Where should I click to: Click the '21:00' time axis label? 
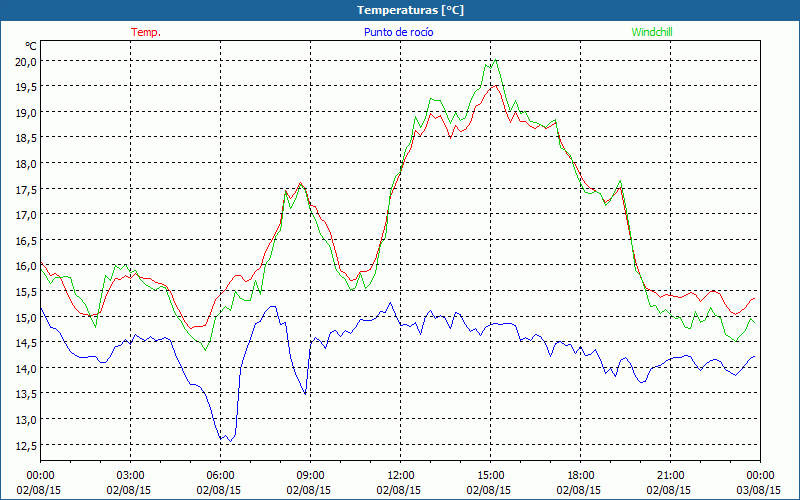pyautogui.click(x=670, y=476)
